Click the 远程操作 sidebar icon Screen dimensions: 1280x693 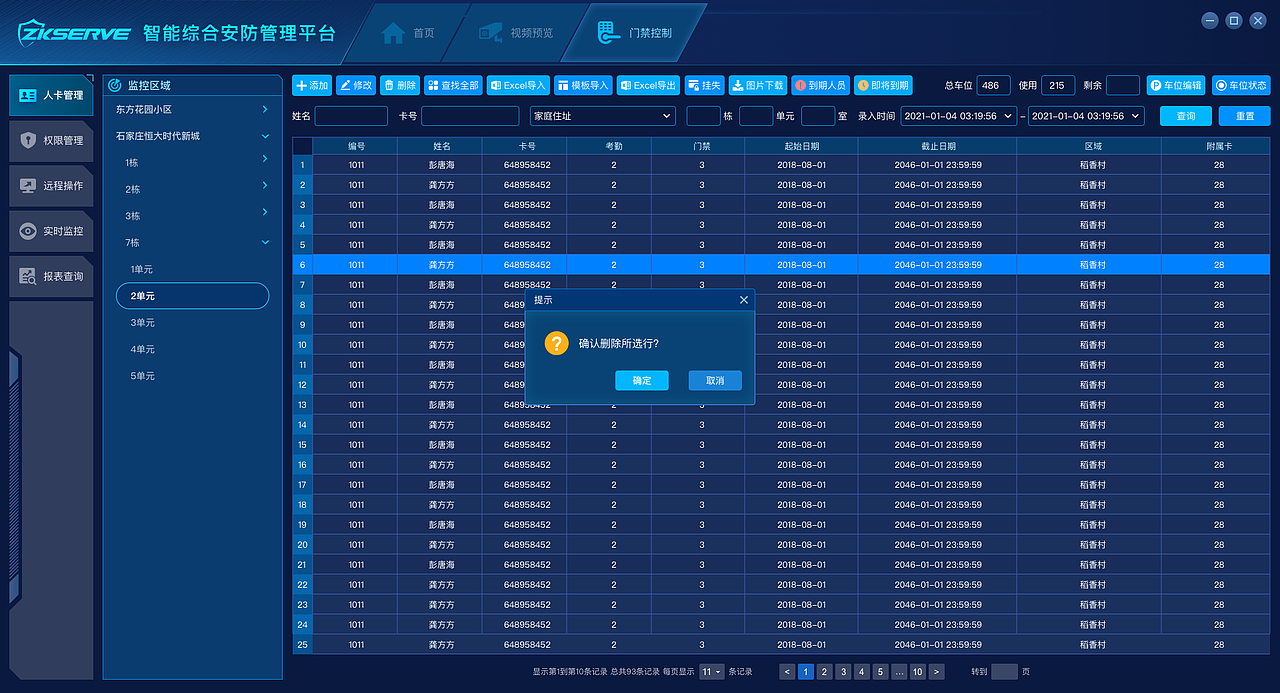coord(50,185)
